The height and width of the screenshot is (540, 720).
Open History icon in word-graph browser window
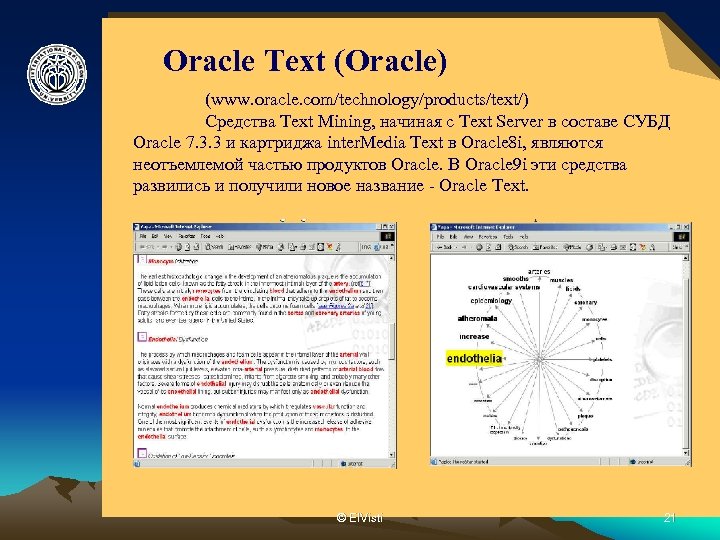point(590,247)
